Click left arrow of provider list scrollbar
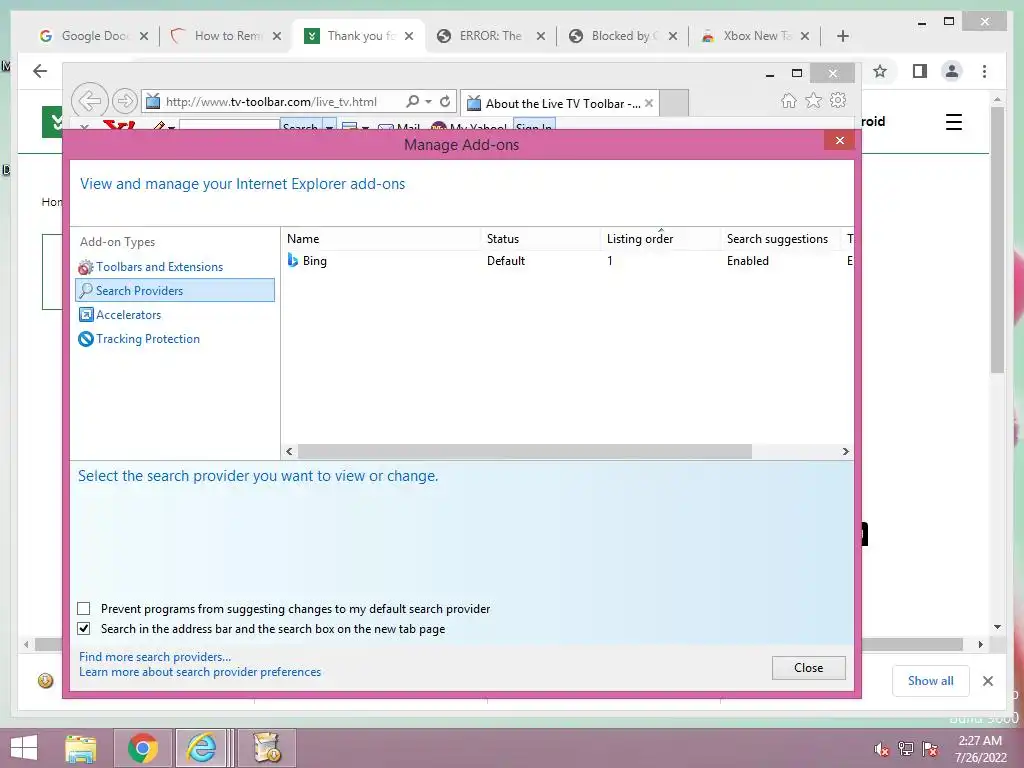The height and width of the screenshot is (768, 1024). pyautogui.click(x=289, y=451)
